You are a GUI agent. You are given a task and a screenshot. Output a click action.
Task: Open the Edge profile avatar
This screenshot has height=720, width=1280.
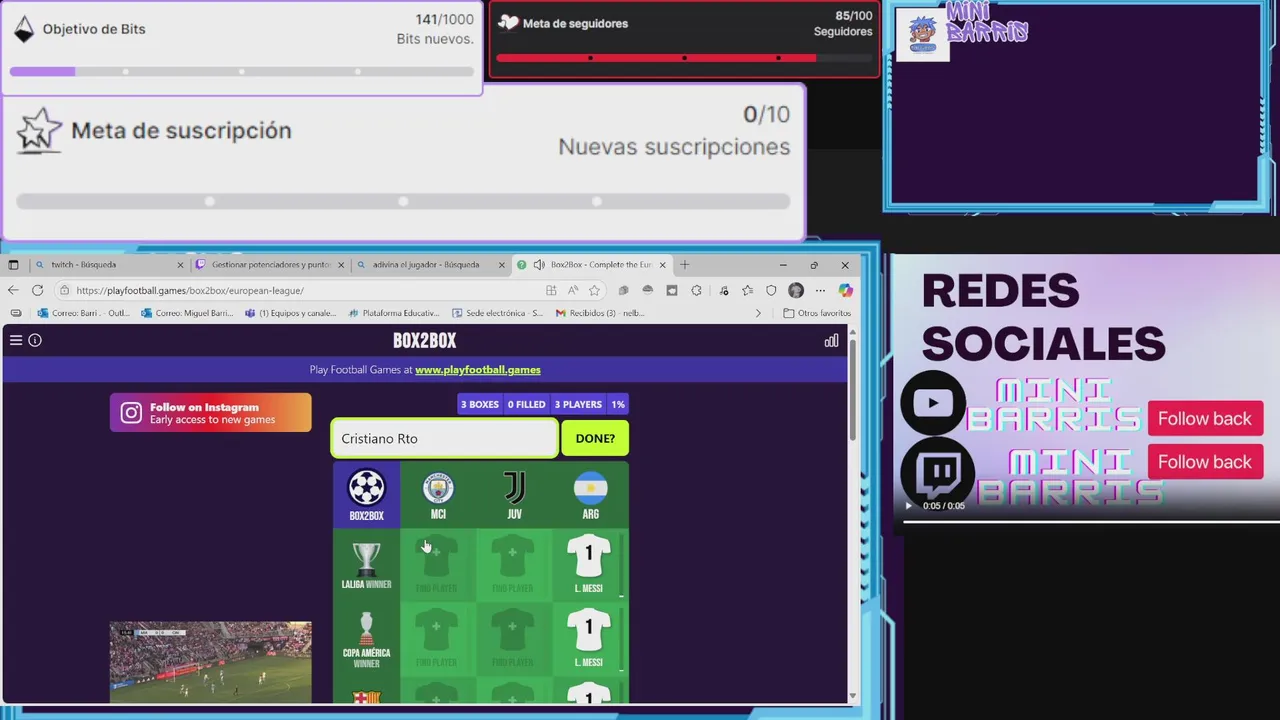pyautogui.click(x=796, y=290)
